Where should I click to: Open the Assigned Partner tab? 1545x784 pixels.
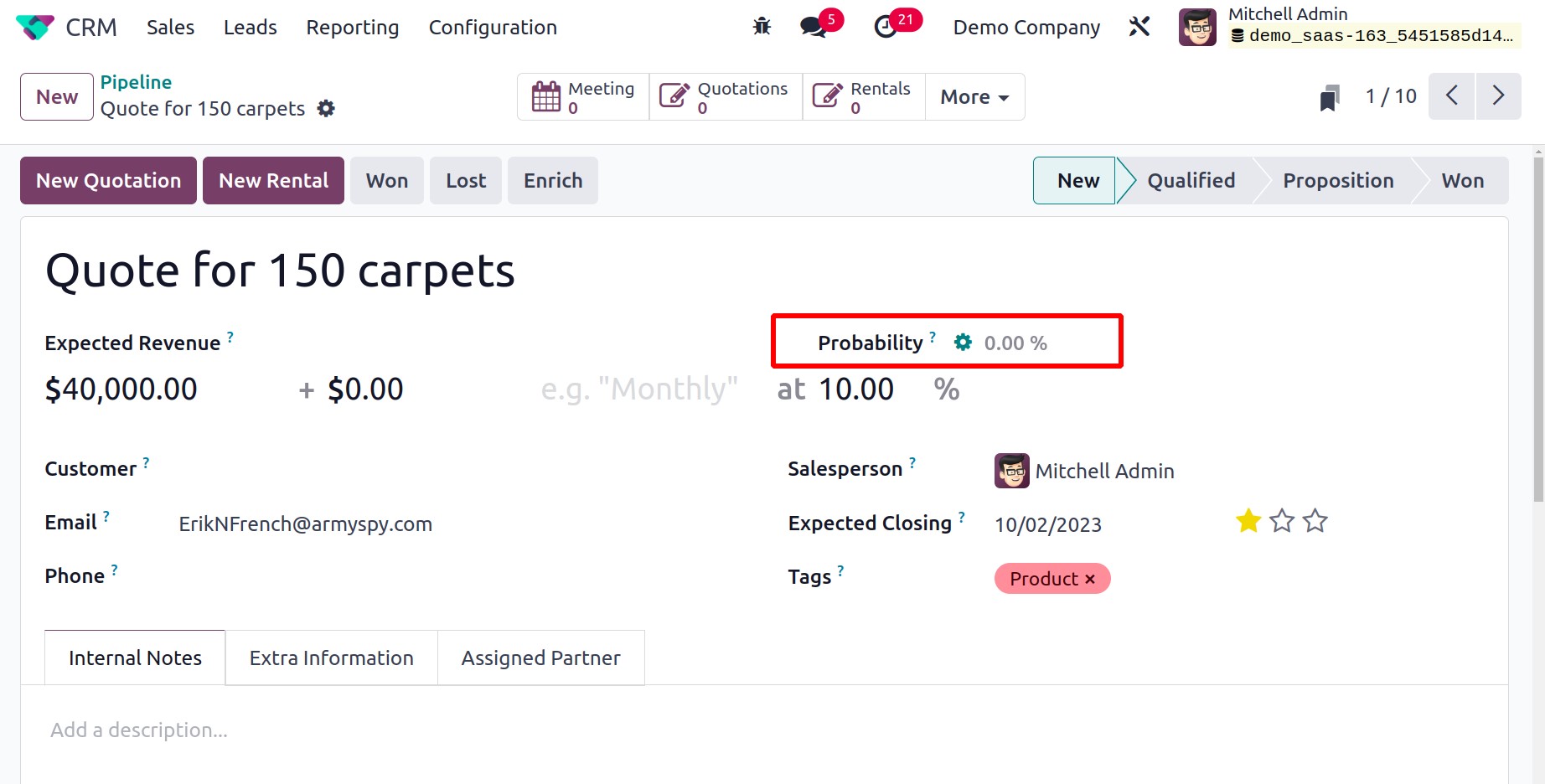[x=540, y=658]
